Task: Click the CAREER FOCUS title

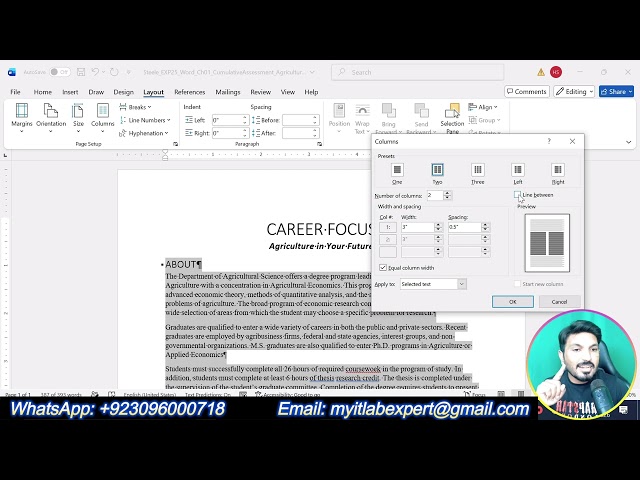Action: pyautogui.click(x=319, y=229)
